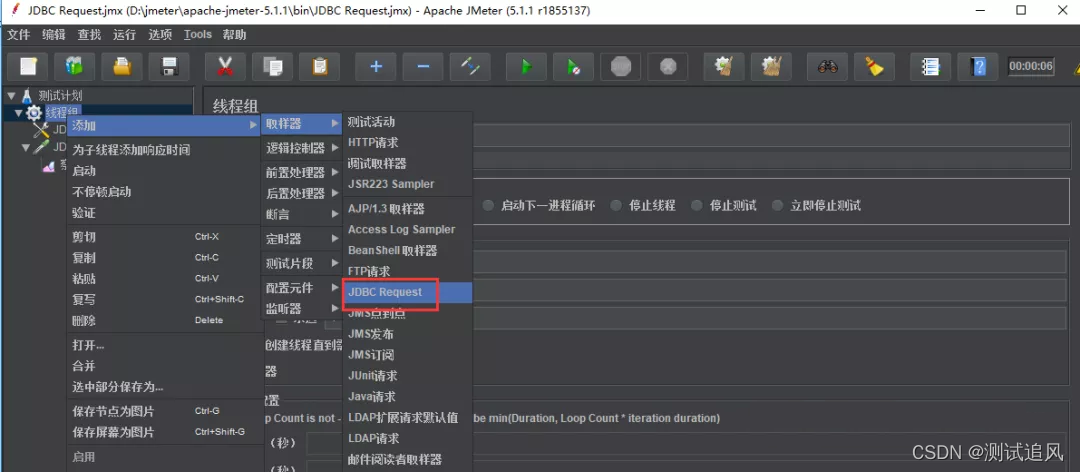This screenshot has width=1080, height=472.
Task: Expand the 监听器 submenu
Action: 302,308
